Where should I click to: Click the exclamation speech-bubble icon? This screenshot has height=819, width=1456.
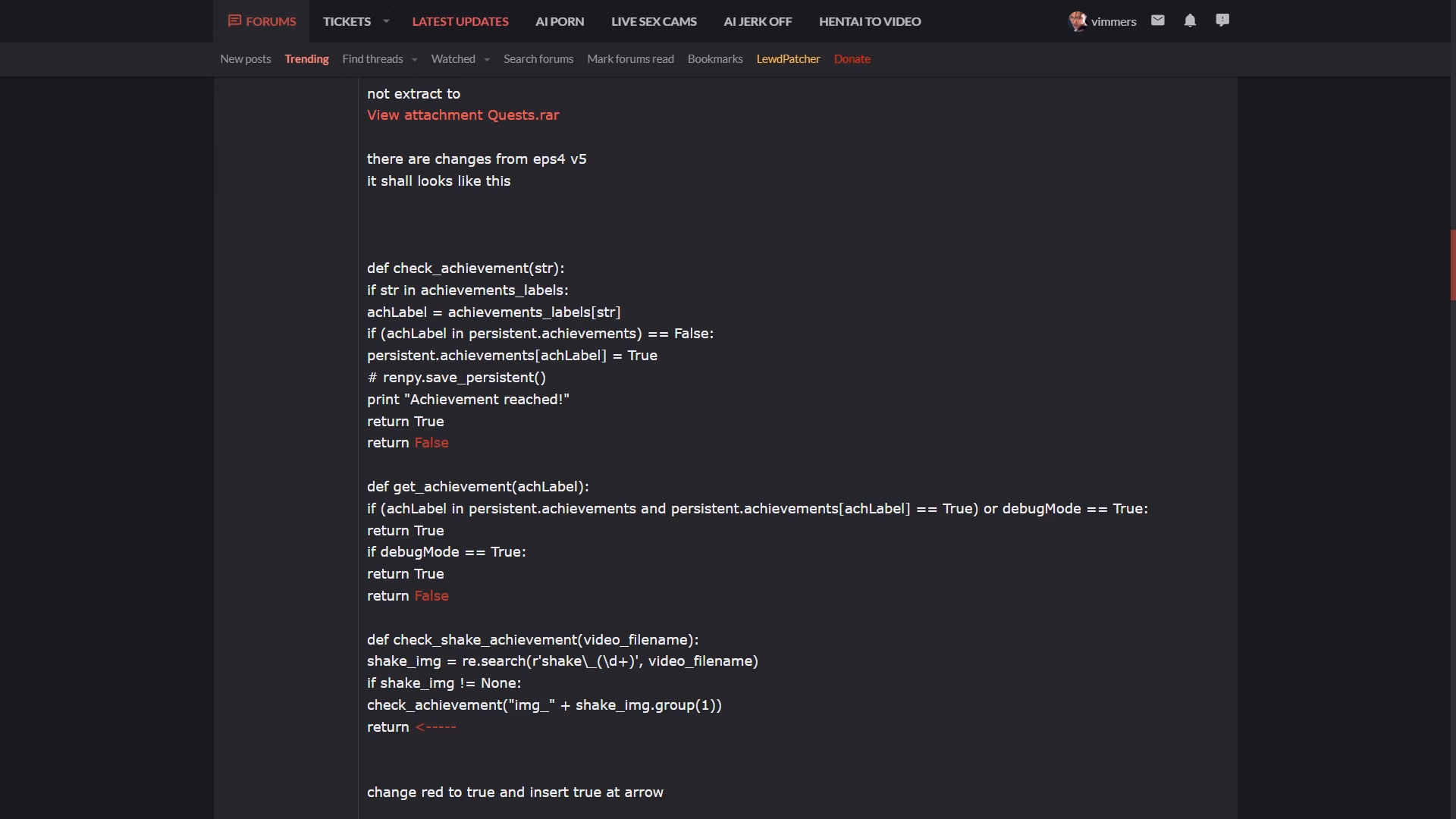click(1222, 20)
